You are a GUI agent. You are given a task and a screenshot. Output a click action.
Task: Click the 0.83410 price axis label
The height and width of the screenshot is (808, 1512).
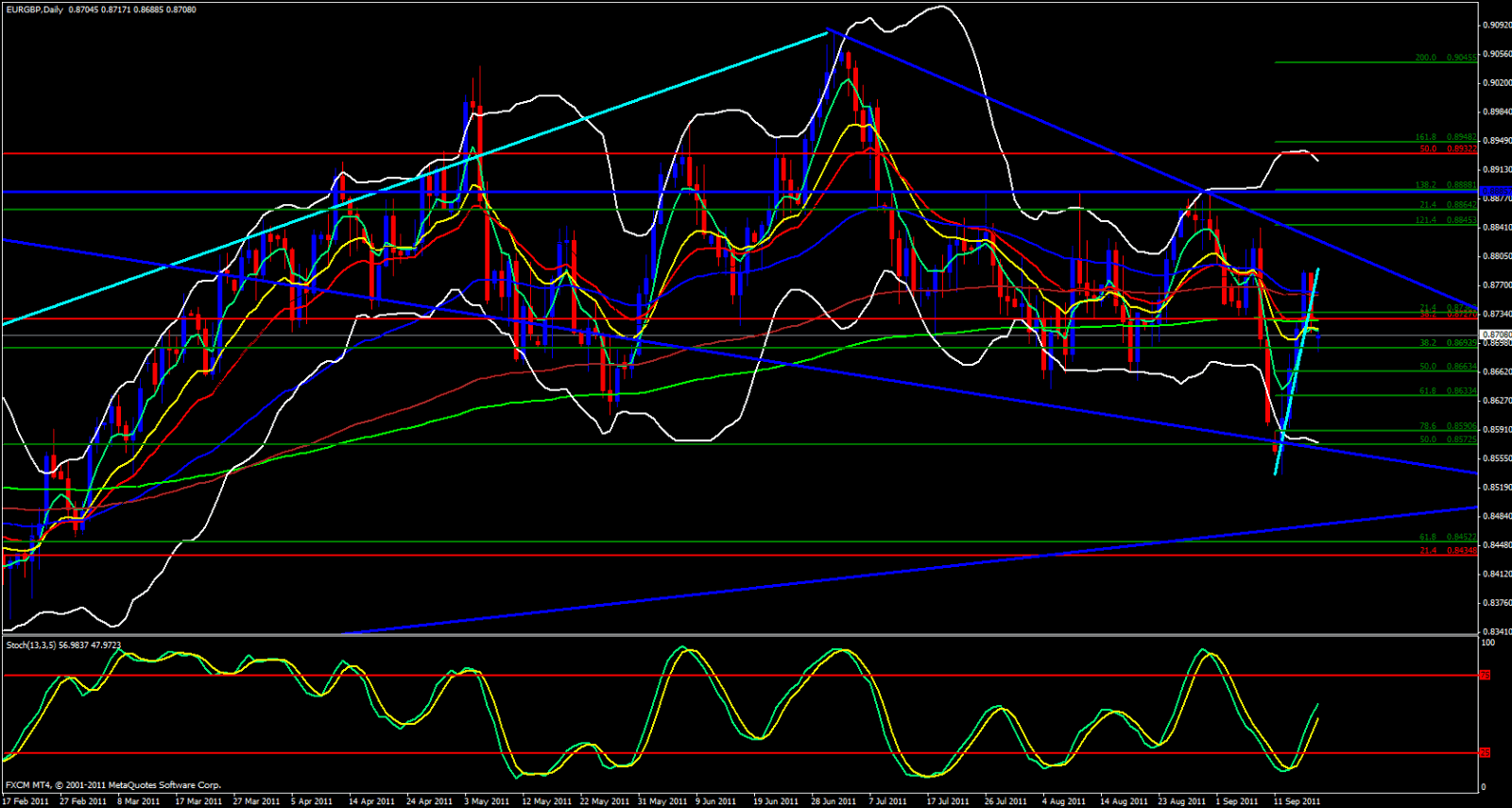point(1496,631)
